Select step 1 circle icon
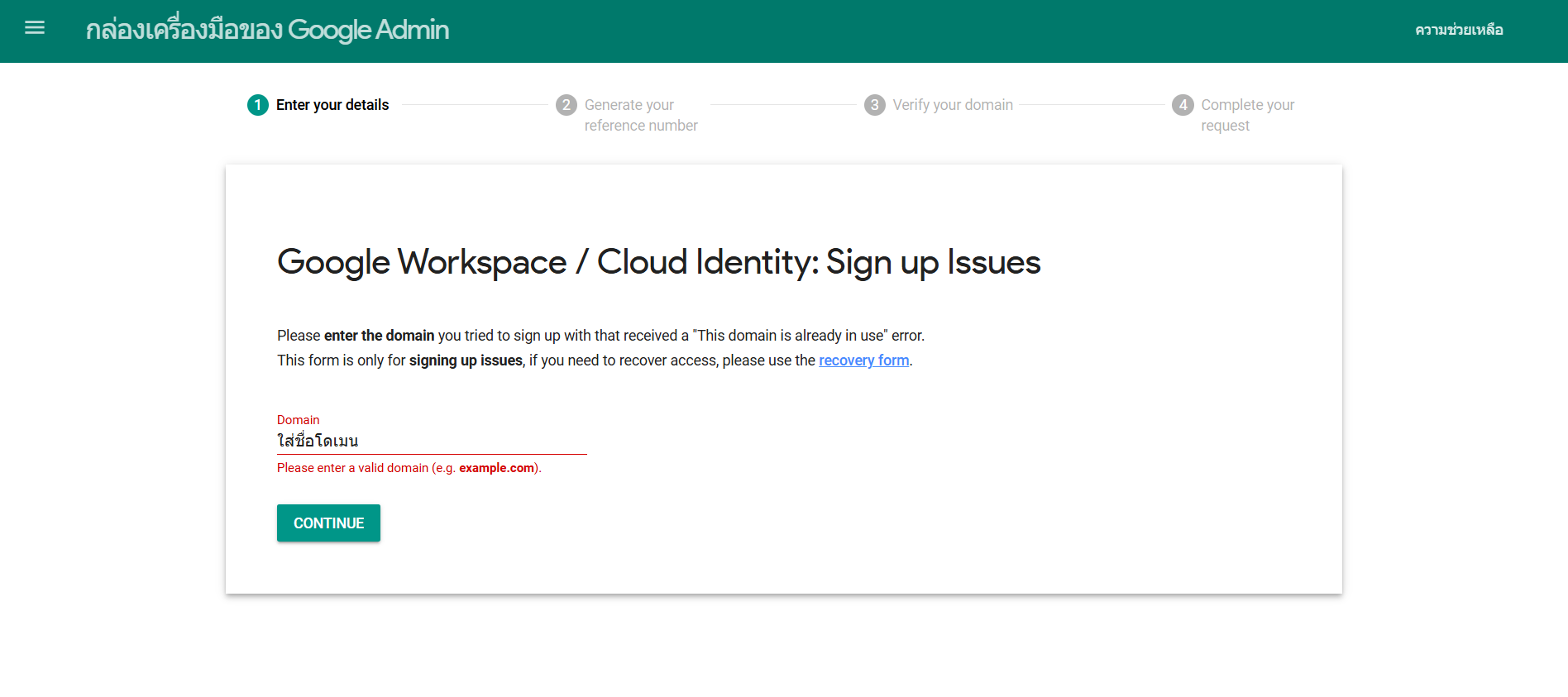 pos(258,105)
